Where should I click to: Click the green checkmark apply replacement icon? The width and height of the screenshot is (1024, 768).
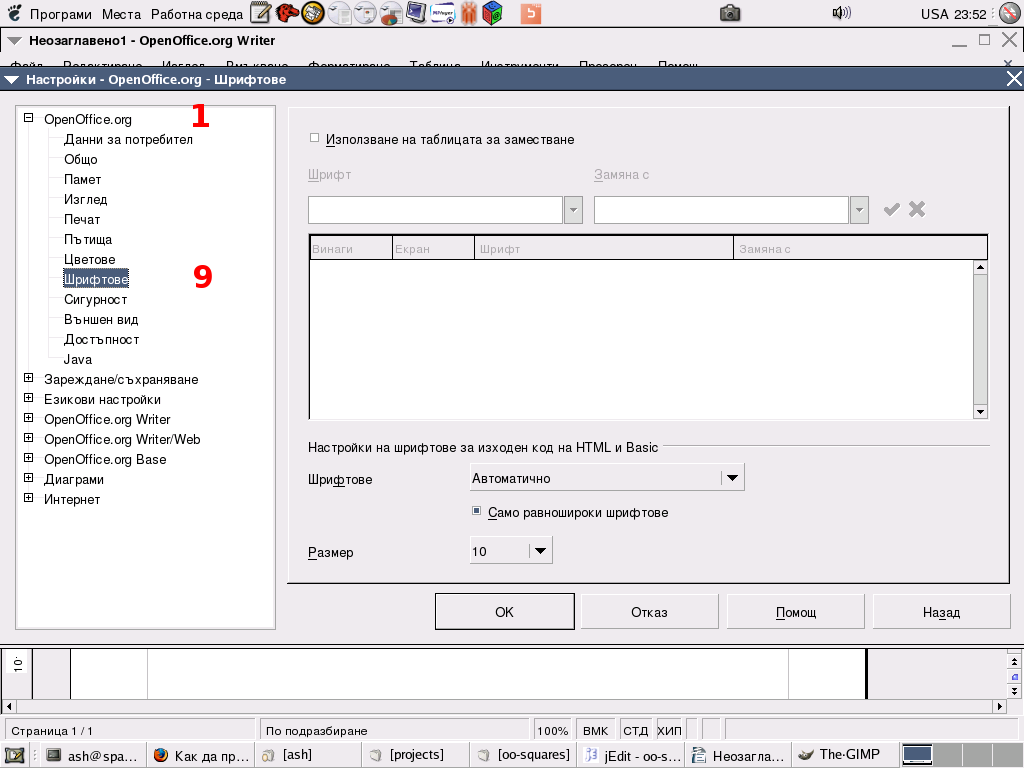(x=891, y=209)
